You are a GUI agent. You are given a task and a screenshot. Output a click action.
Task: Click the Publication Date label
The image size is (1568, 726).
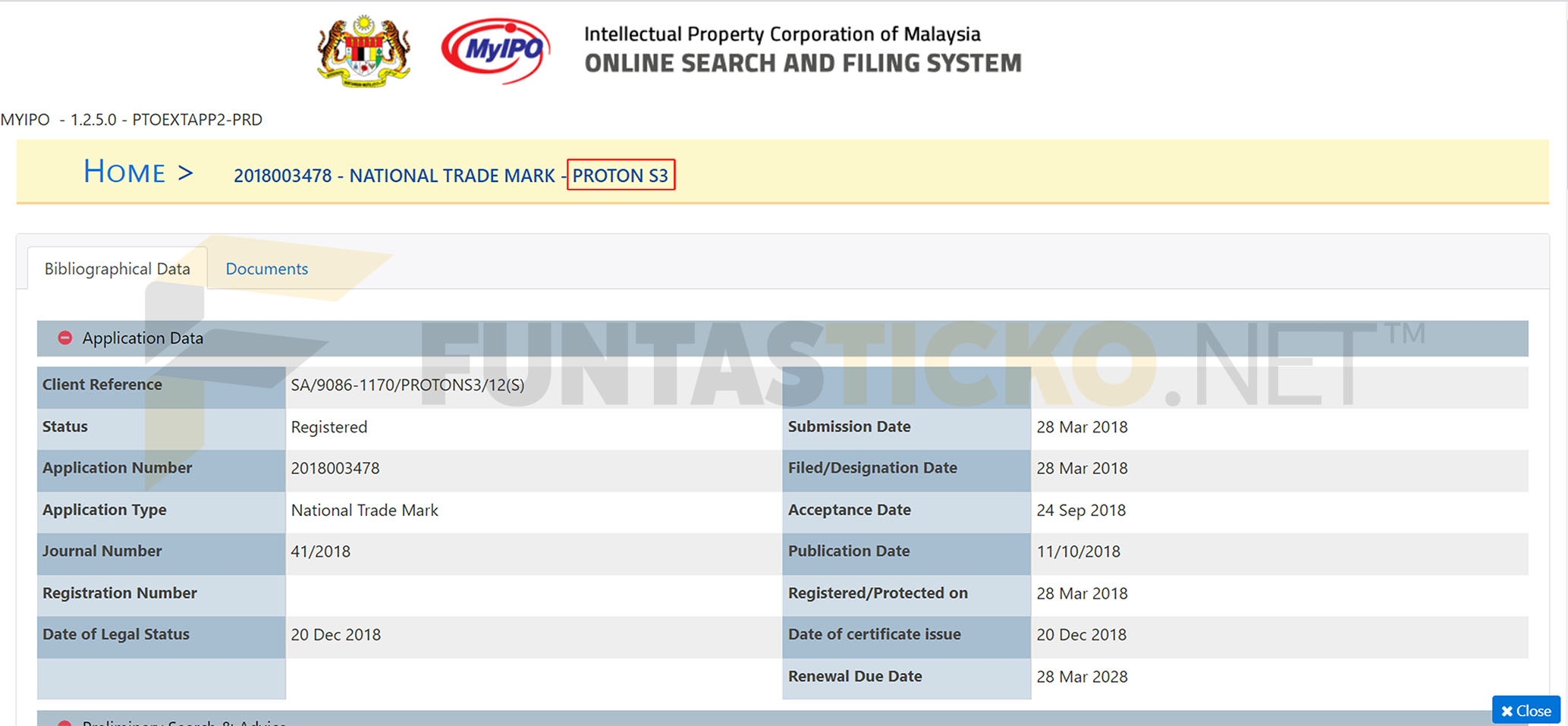point(849,551)
